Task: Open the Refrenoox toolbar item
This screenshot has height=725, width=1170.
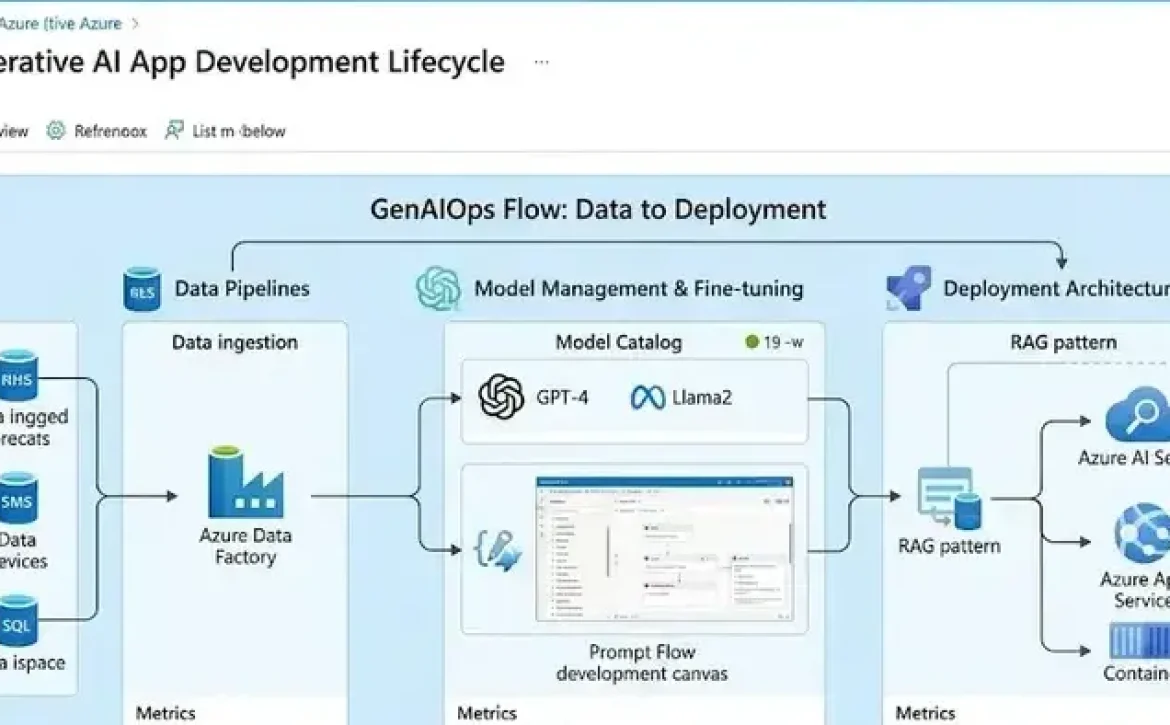Action: tap(97, 131)
